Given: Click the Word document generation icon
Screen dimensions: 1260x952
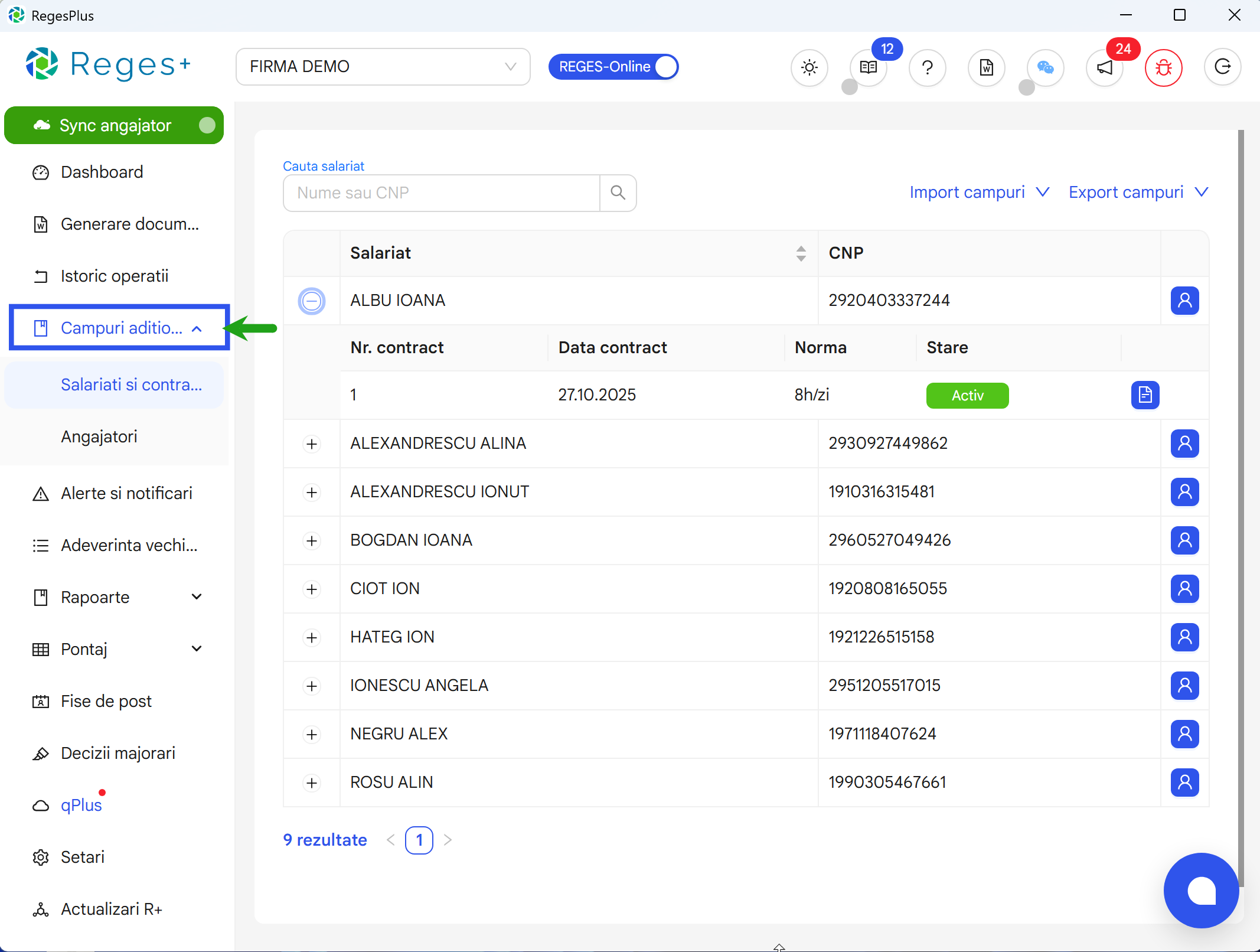Looking at the screenshot, I should click(x=986, y=67).
